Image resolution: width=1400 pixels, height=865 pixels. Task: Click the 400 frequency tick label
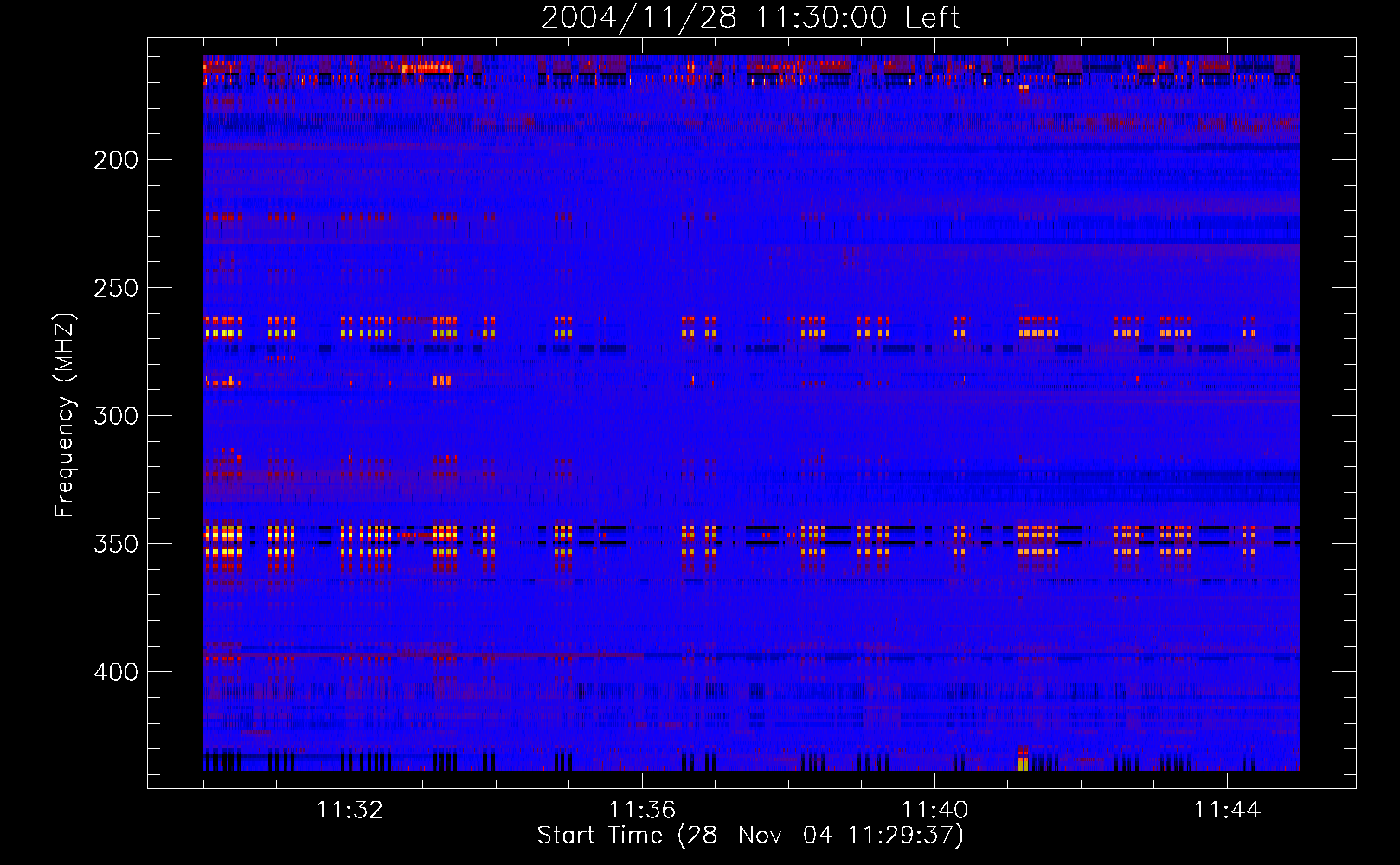pyautogui.click(x=116, y=672)
